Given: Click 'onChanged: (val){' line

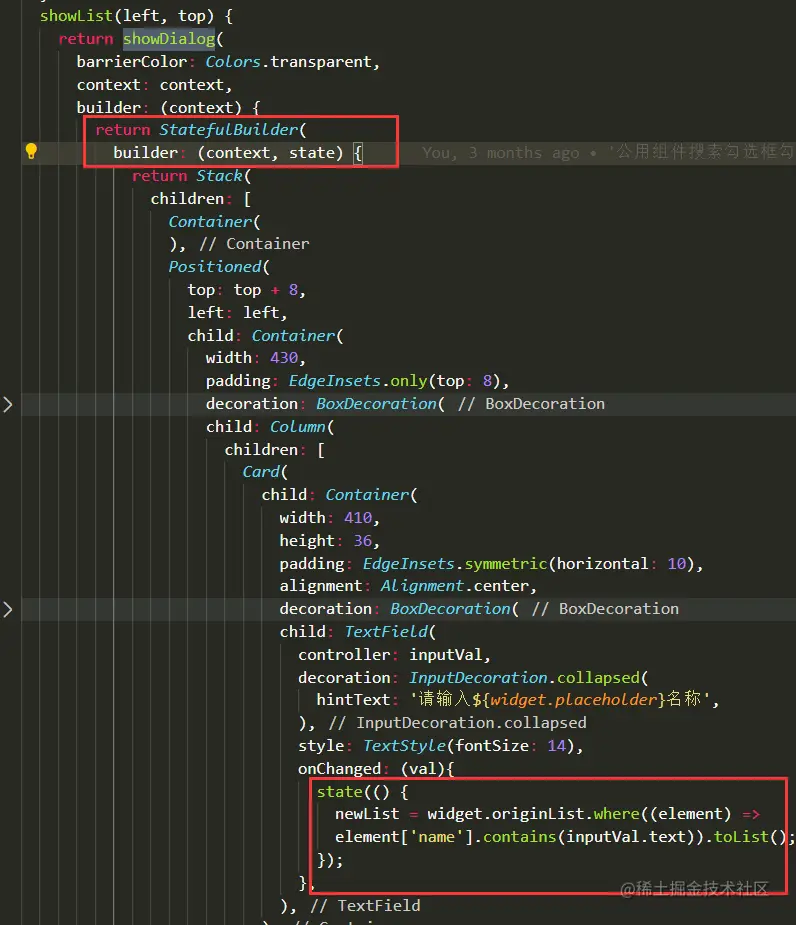Looking at the screenshot, I should [376, 769].
